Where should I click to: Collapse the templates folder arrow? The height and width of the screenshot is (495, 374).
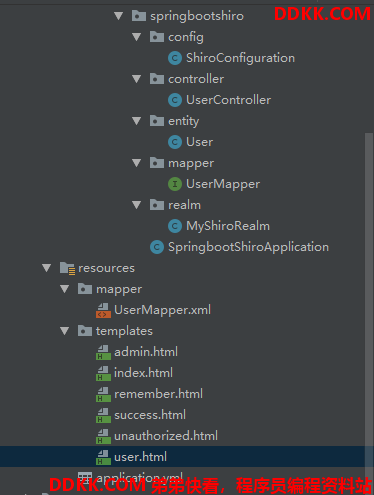pyautogui.click(x=64, y=331)
